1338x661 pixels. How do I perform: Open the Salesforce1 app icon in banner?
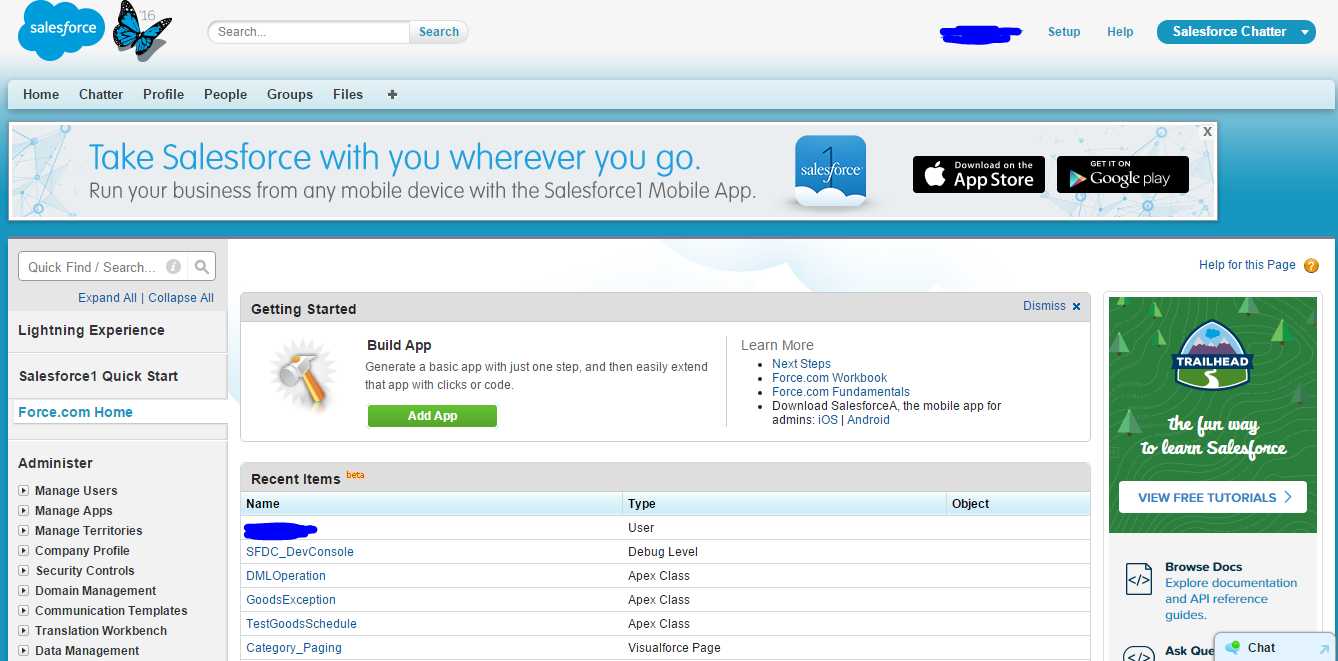(x=830, y=172)
